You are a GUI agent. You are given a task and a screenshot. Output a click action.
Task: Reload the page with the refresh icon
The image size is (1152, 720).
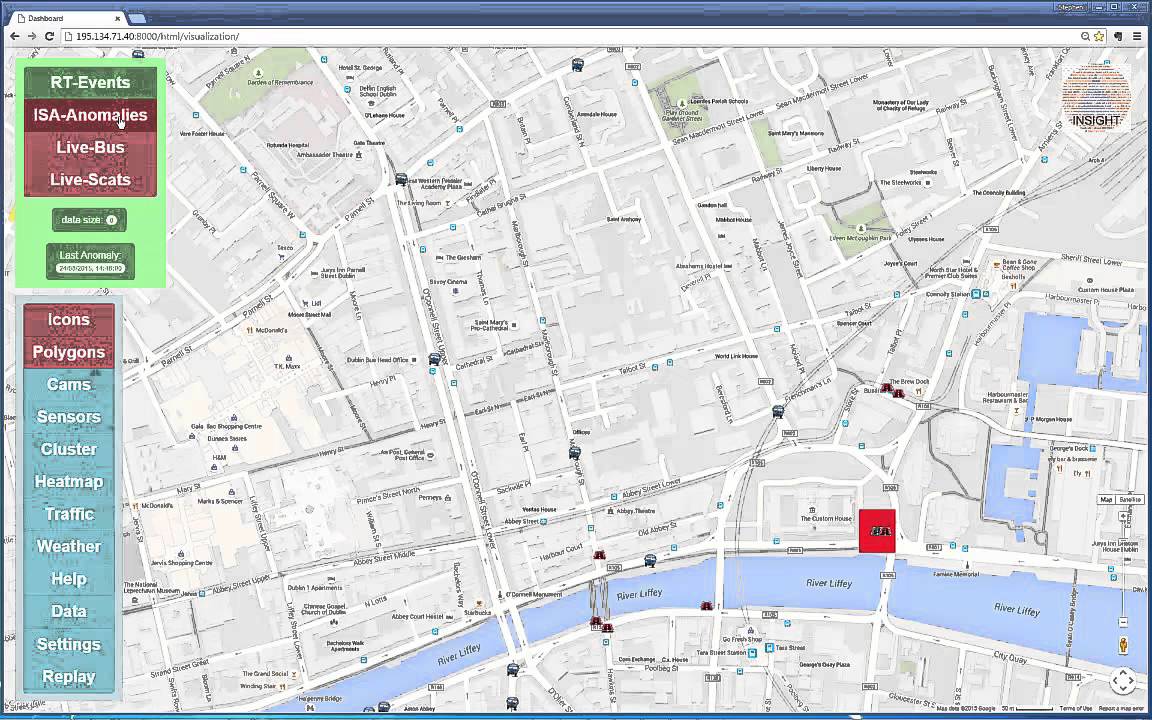[50, 36]
